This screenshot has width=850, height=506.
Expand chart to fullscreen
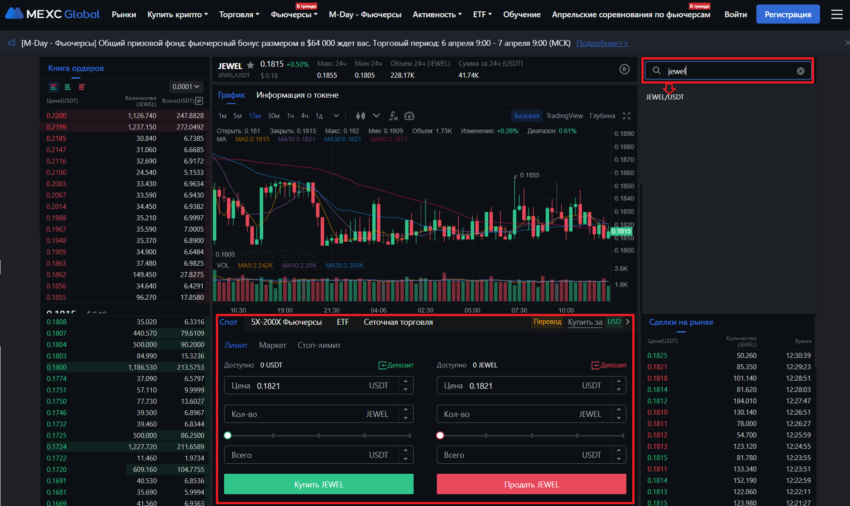tap(627, 116)
